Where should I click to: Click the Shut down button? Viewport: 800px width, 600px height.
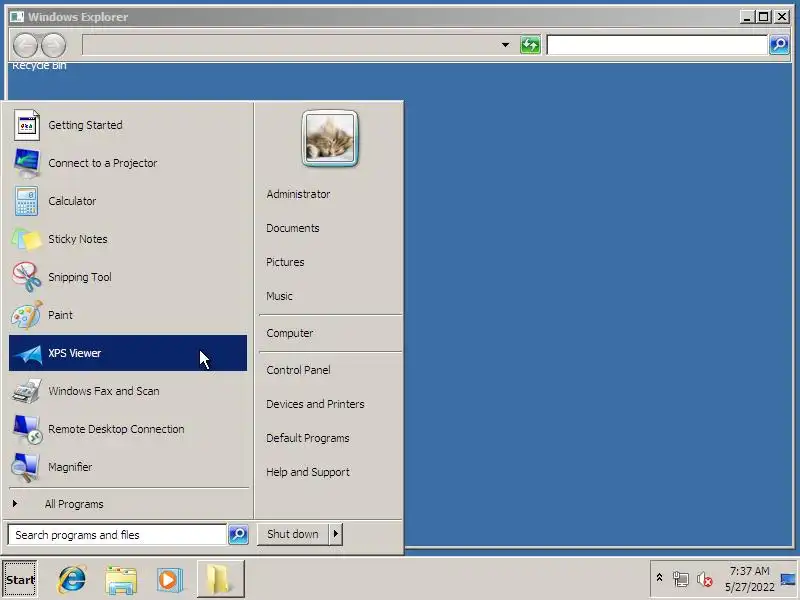tap(293, 534)
